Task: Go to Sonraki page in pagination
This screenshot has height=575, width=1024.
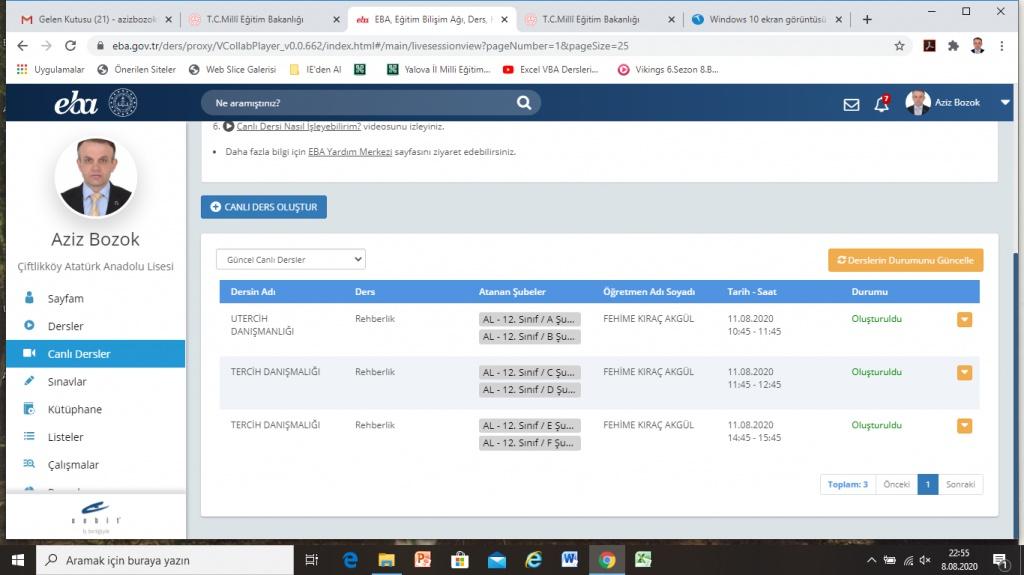Action: [x=961, y=484]
